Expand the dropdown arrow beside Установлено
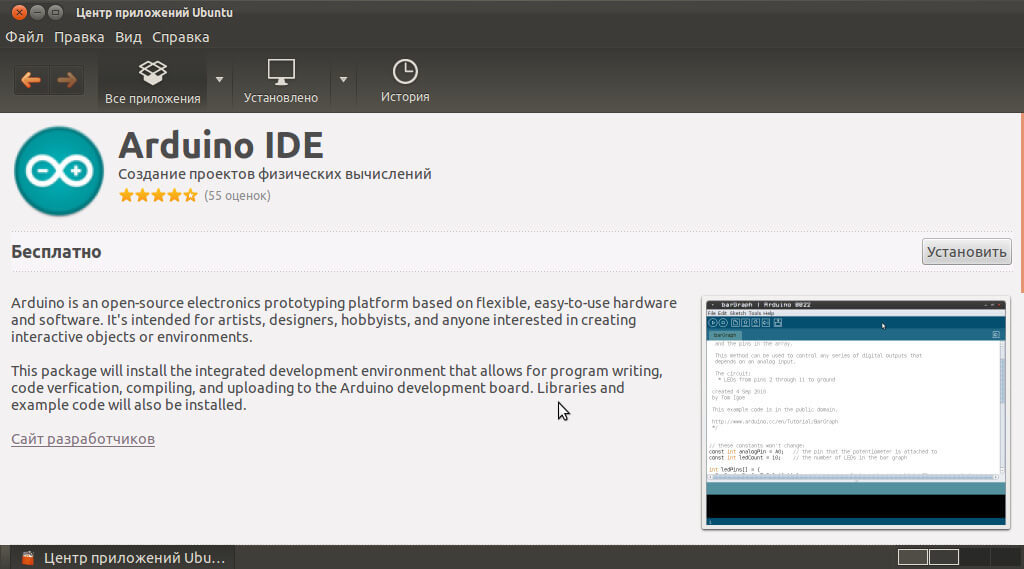Screen dimensions: 1024x569 pyautogui.click(x=344, y=80)
